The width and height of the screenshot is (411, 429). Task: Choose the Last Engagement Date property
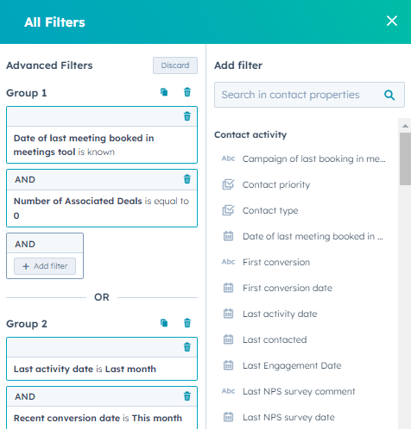[x=292, y=366]
